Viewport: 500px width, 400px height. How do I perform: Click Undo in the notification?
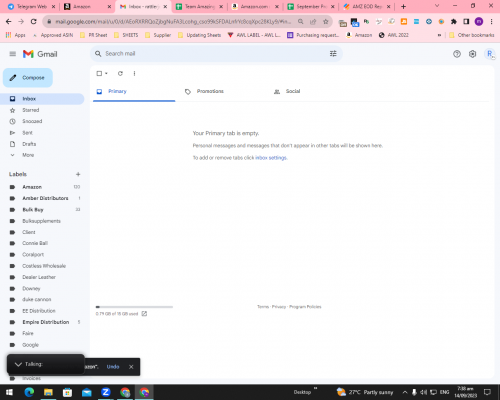(x=113, y=367)
